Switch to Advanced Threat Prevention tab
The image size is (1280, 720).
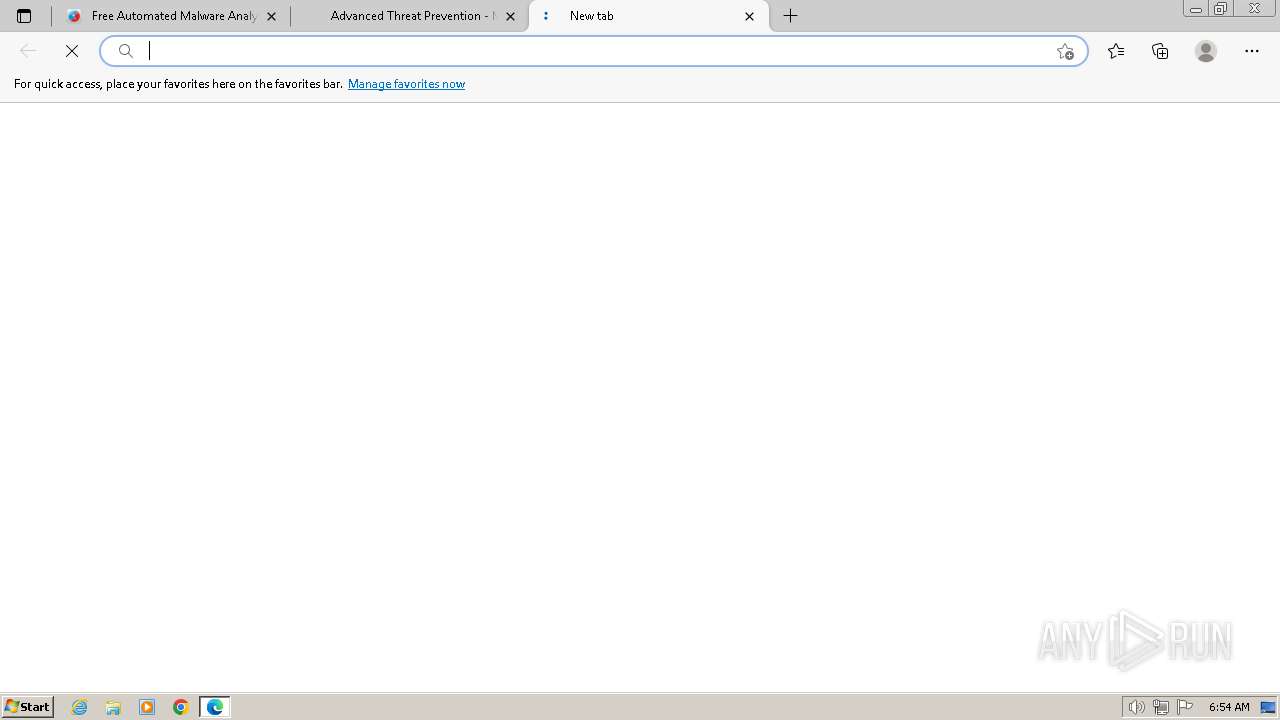click(x=410, y=16)
